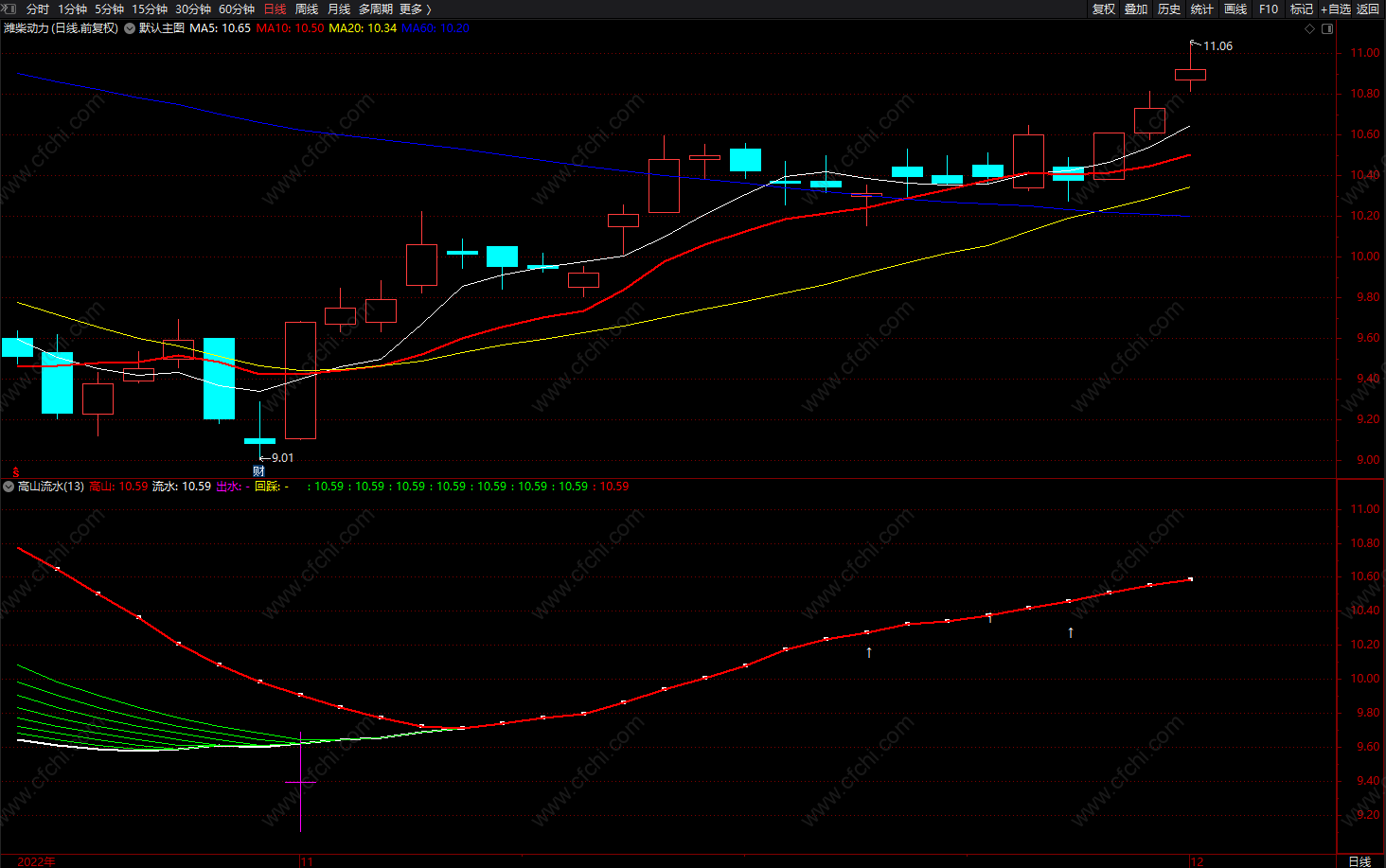Click the 11.06 high price label

[x=1217, y=45]
